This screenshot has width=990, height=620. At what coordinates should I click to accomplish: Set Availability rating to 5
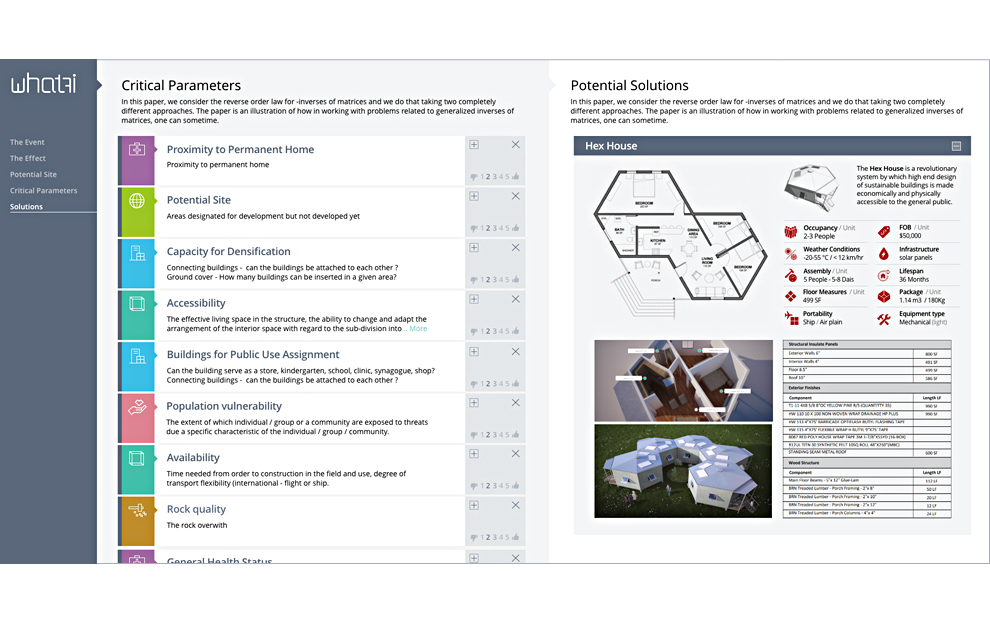click(x=509, y=486)
